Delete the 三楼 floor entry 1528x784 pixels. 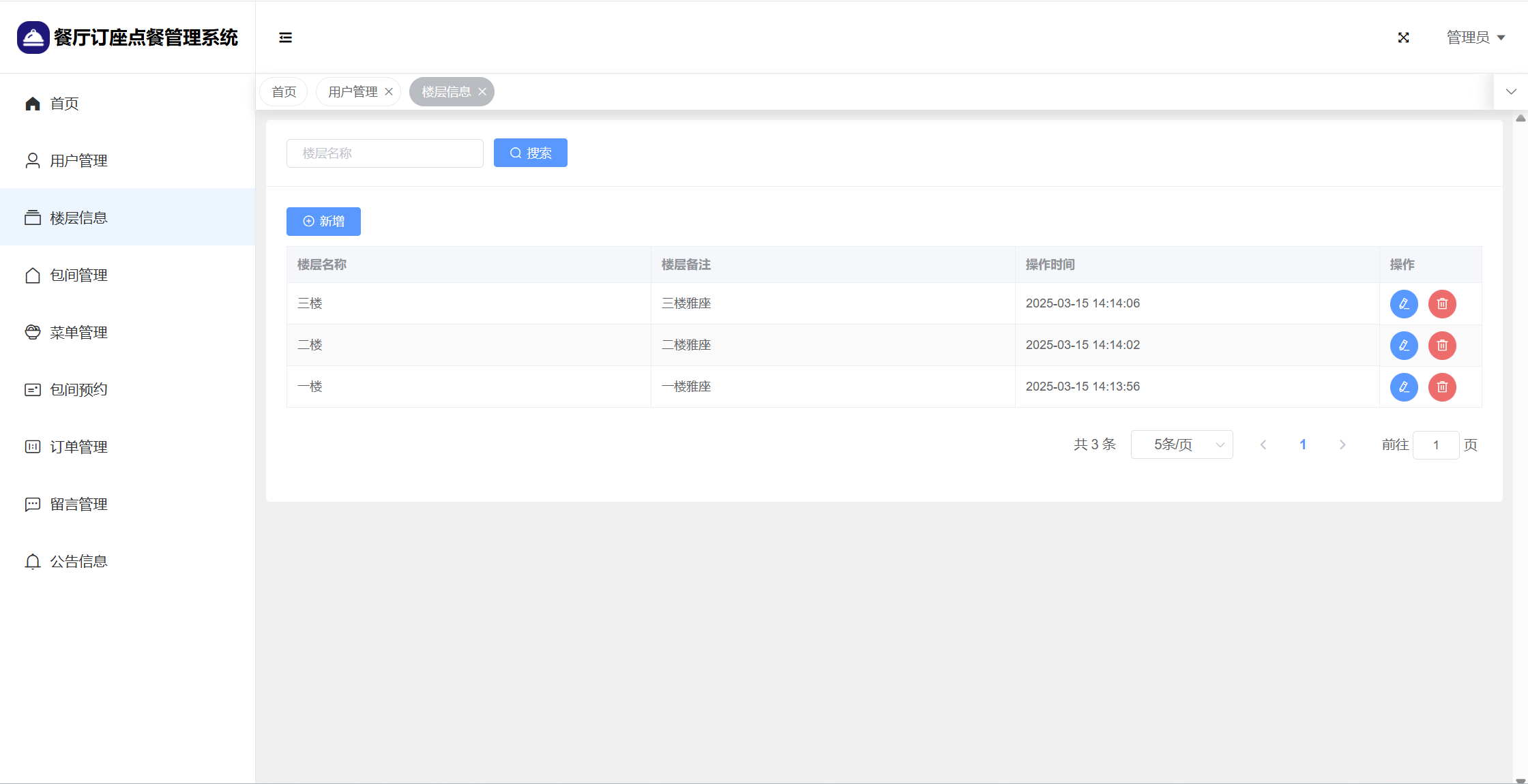[1442, 304]
